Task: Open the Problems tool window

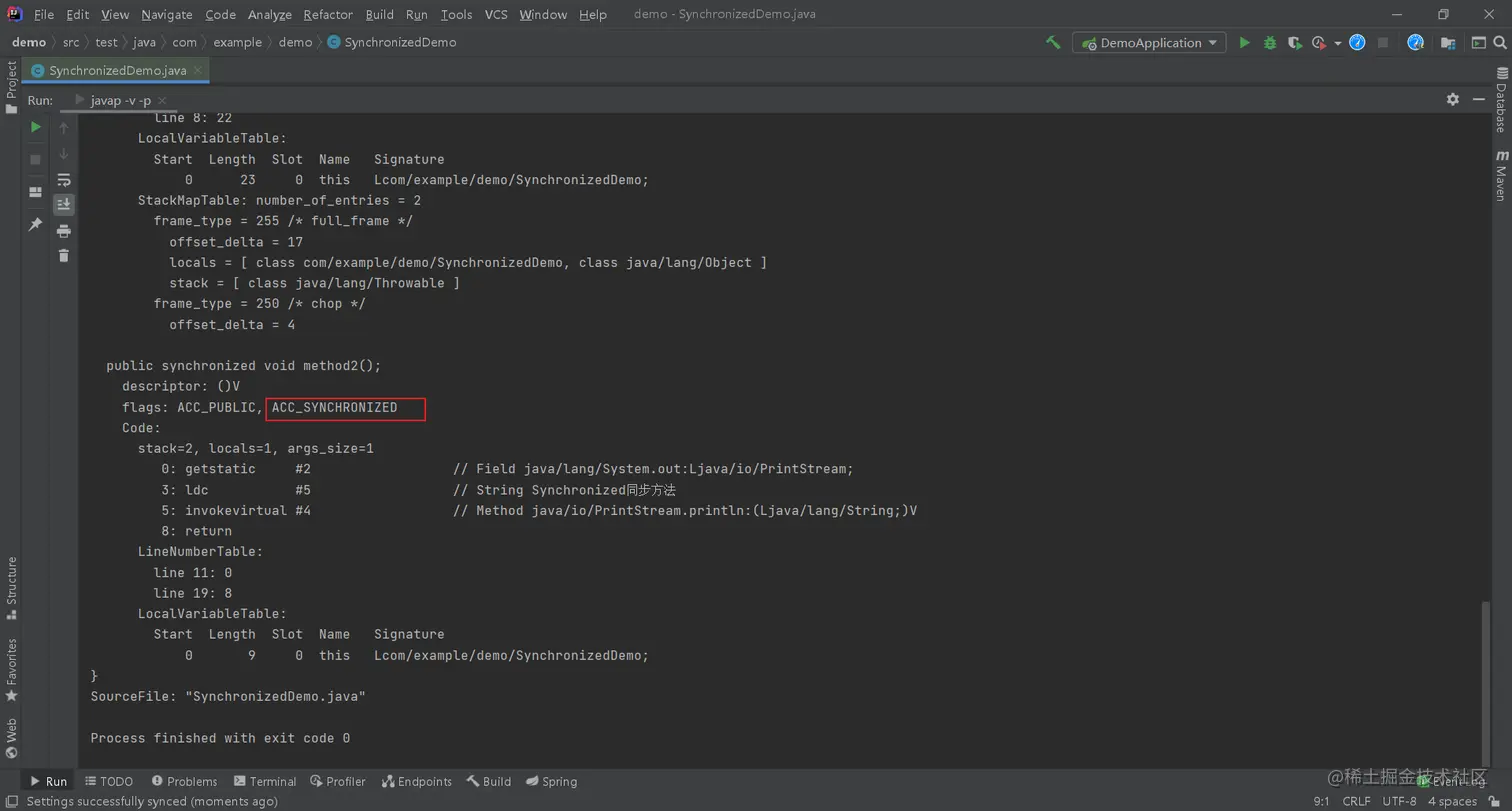Action: pos(184,781)
